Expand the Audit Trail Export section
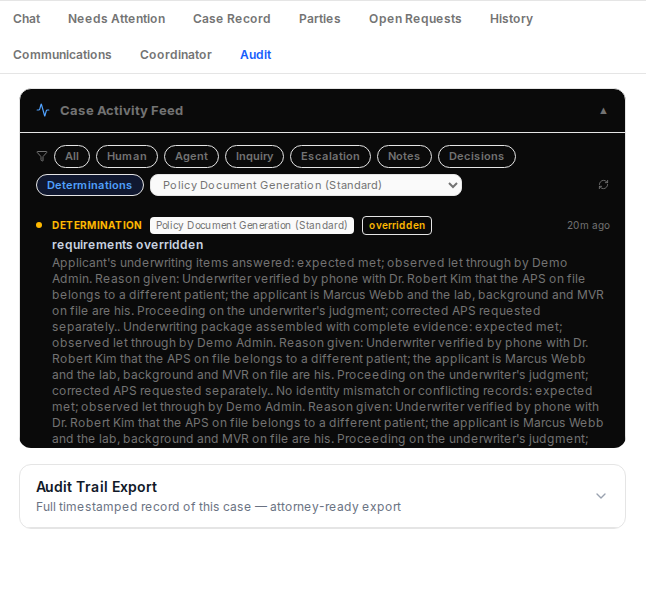The height and width of the screenshot is (605, 646). (601, 496)
